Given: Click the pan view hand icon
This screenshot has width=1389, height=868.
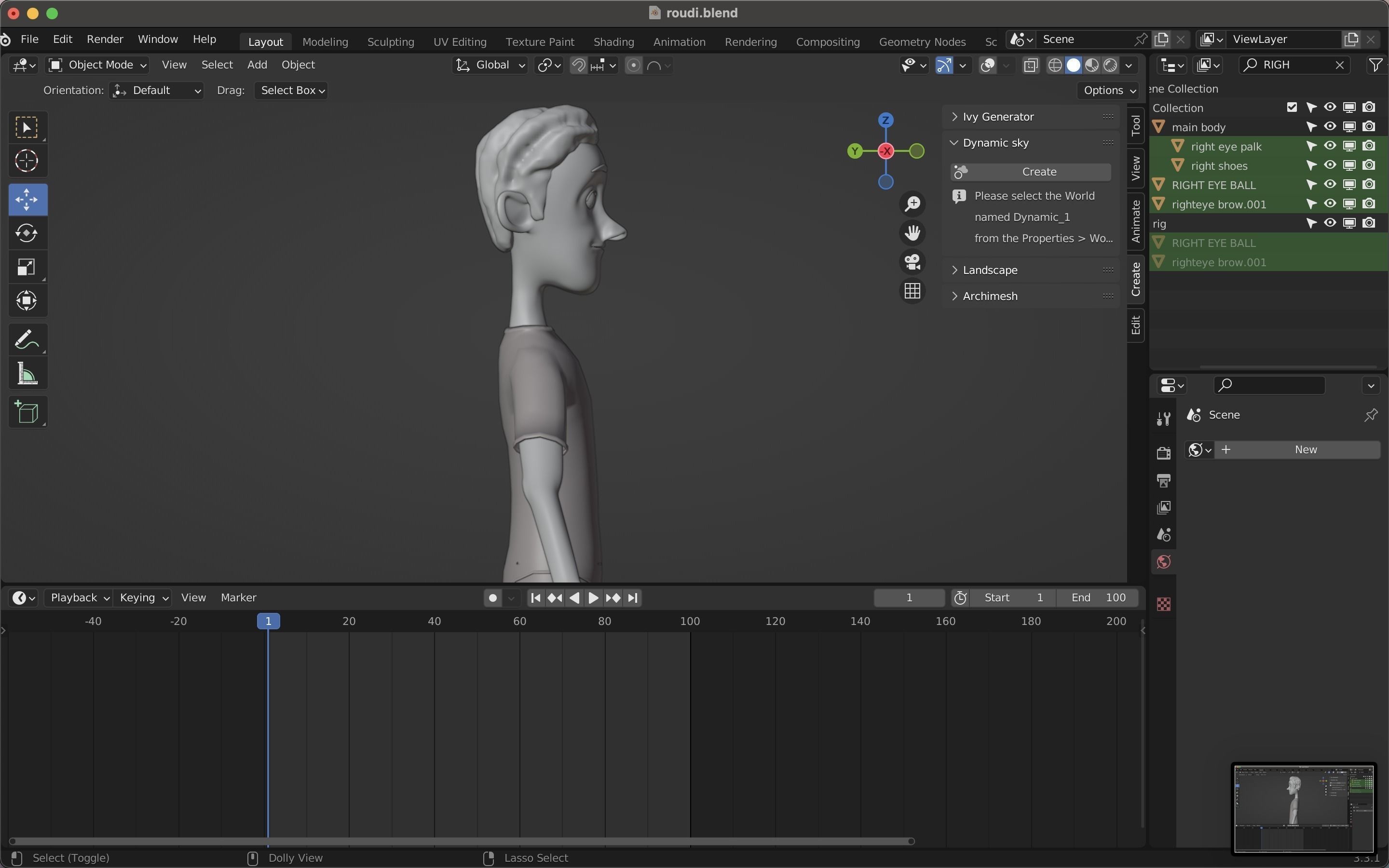Looking at the screenshot, I should click(912, 232).
